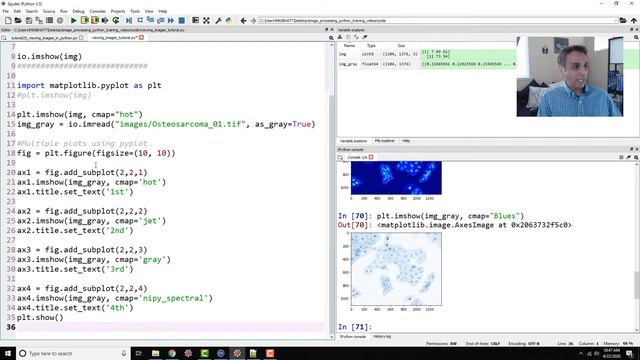This screenshot has height=360, width=640.
Task: Switch to IPython console tab
Action: pyautogui.click(x=353, y=337)
